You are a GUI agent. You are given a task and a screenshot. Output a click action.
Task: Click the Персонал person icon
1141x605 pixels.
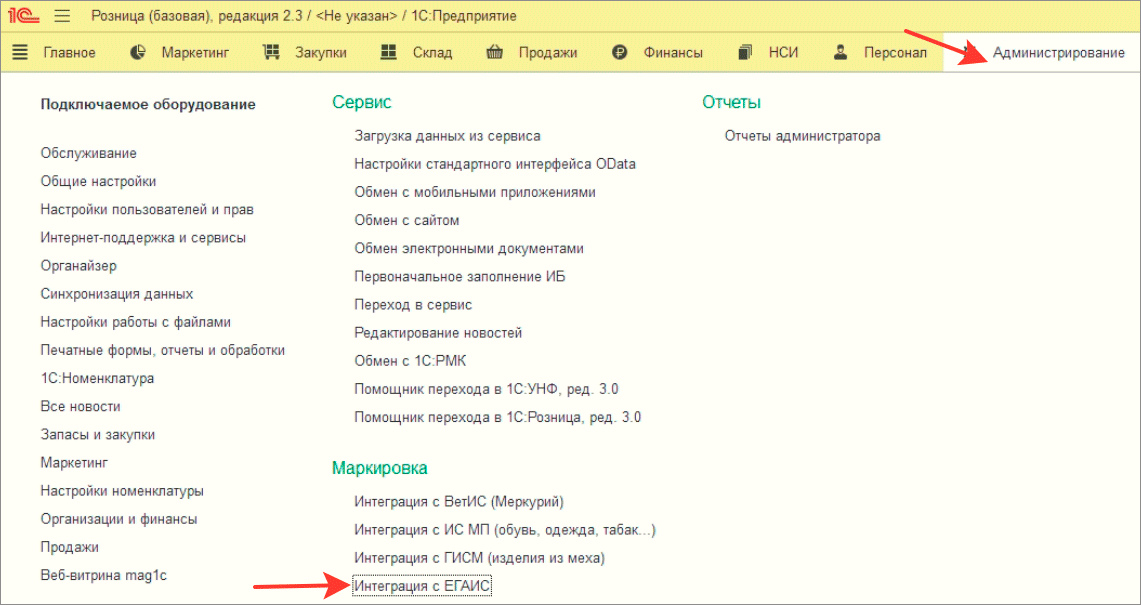click(841, 52)
